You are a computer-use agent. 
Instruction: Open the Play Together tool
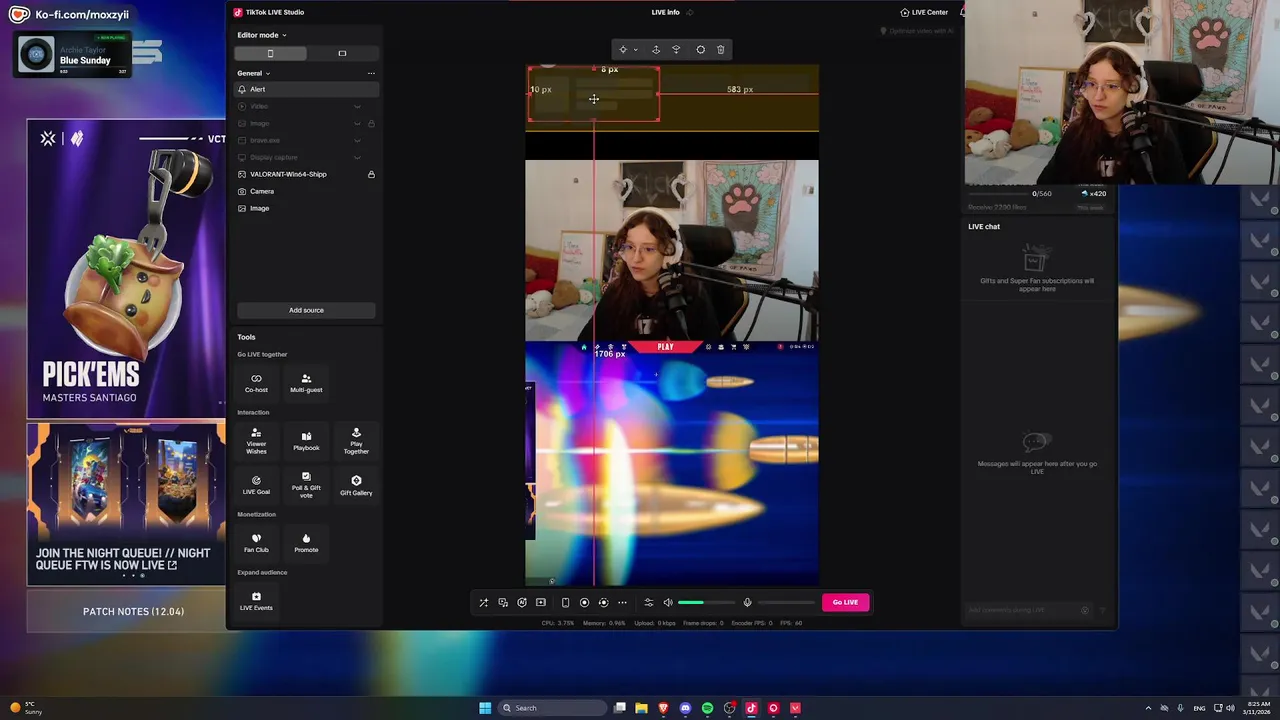pyautogui.click(x=356, y=441)
